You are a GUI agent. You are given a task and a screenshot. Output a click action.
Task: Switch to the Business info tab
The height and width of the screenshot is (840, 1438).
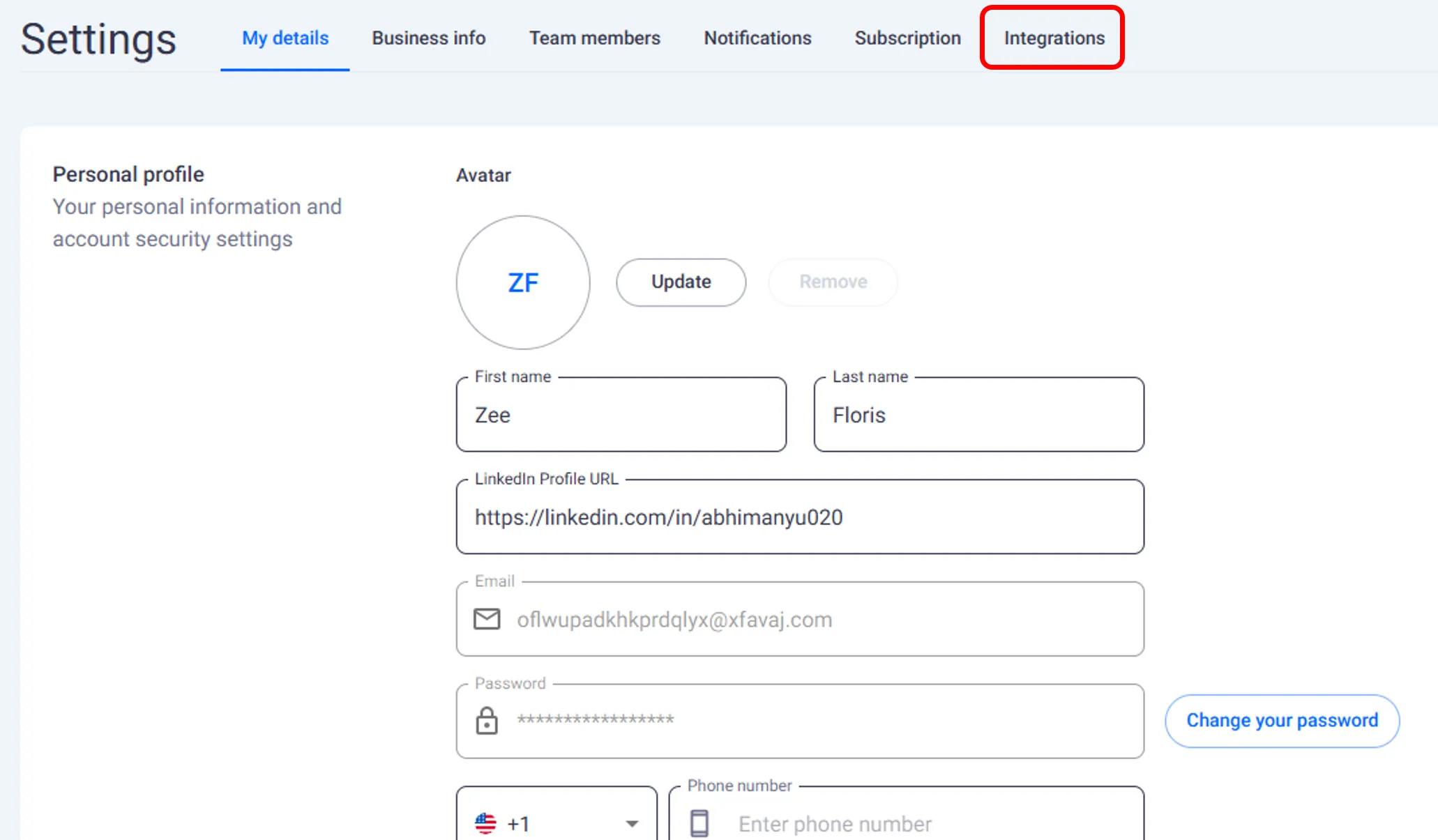(428, 38)
